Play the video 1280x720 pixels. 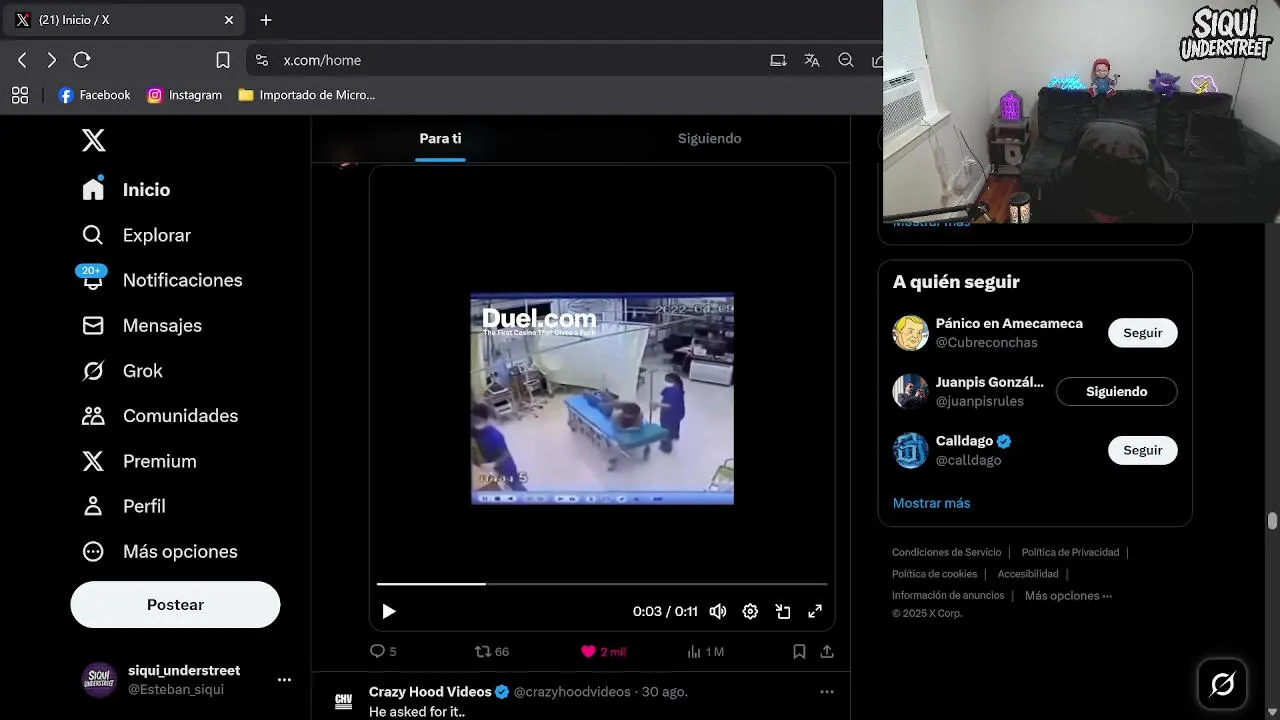tap(389, 611)
